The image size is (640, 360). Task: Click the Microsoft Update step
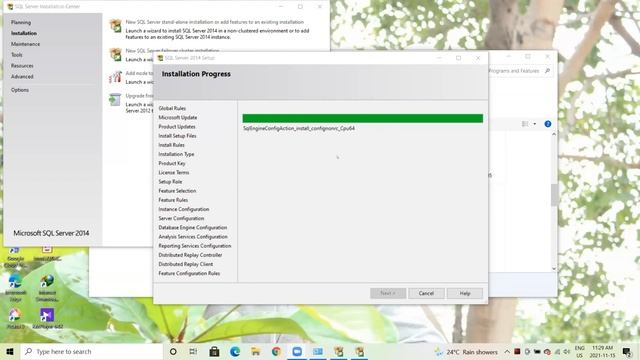(178, 117)
